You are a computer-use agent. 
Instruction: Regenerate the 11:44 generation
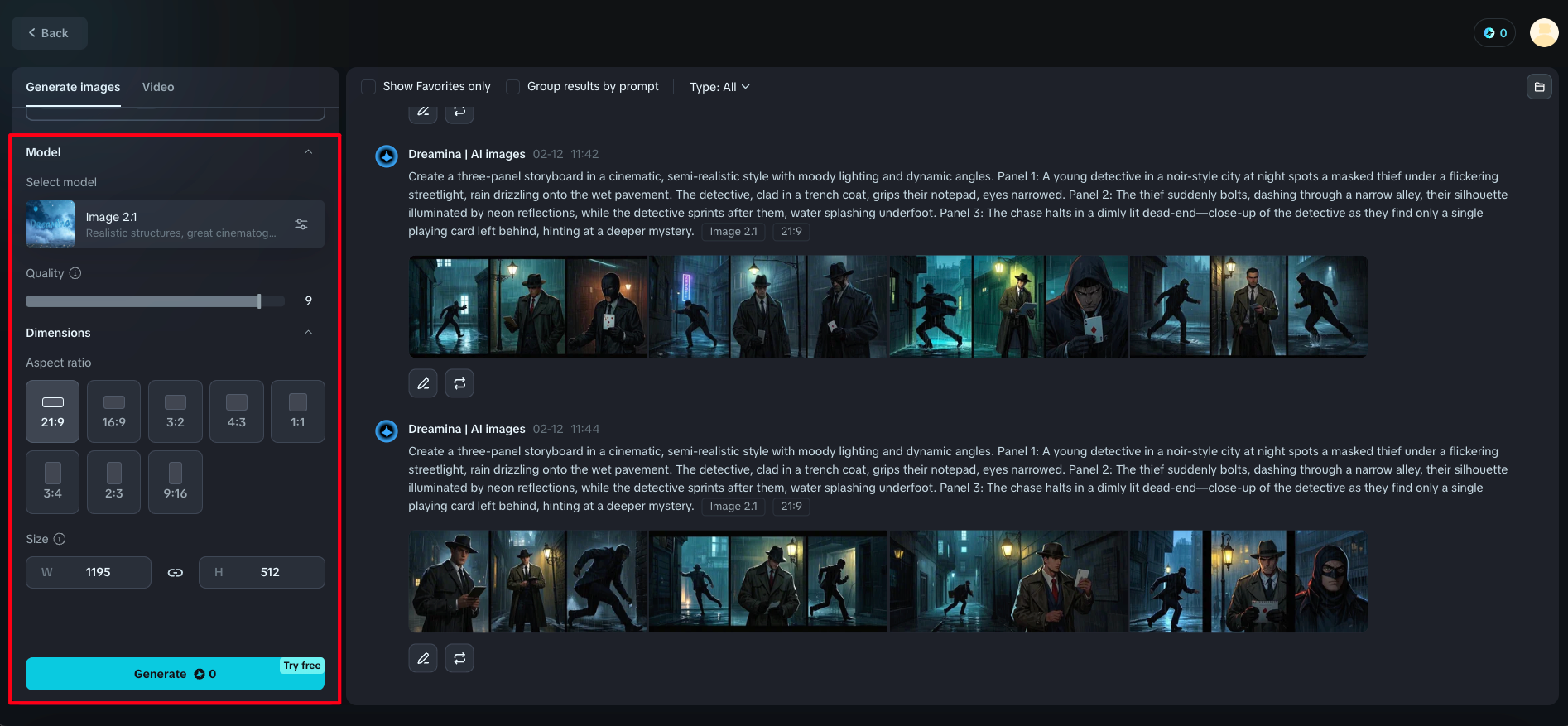coord(459,658)
